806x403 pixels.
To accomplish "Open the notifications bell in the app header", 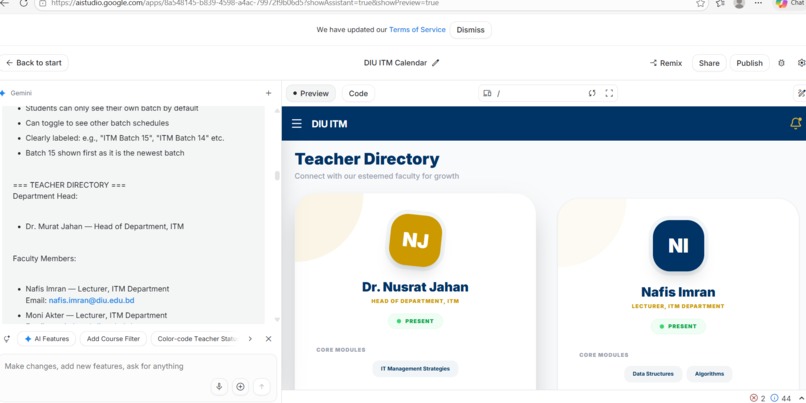I will (796, 123).
